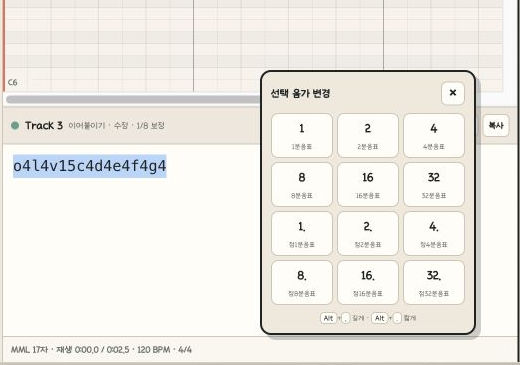Click the horizontal piano roll scrollbar

coord(133,99)
